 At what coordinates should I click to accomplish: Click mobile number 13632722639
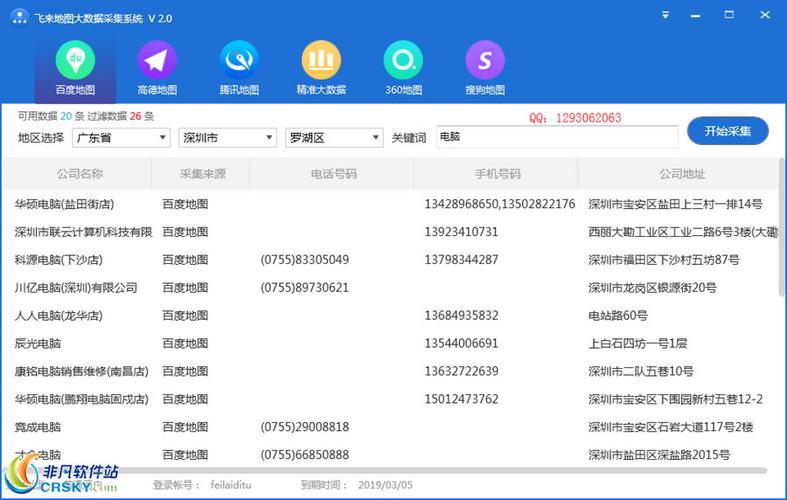(461, 371)
